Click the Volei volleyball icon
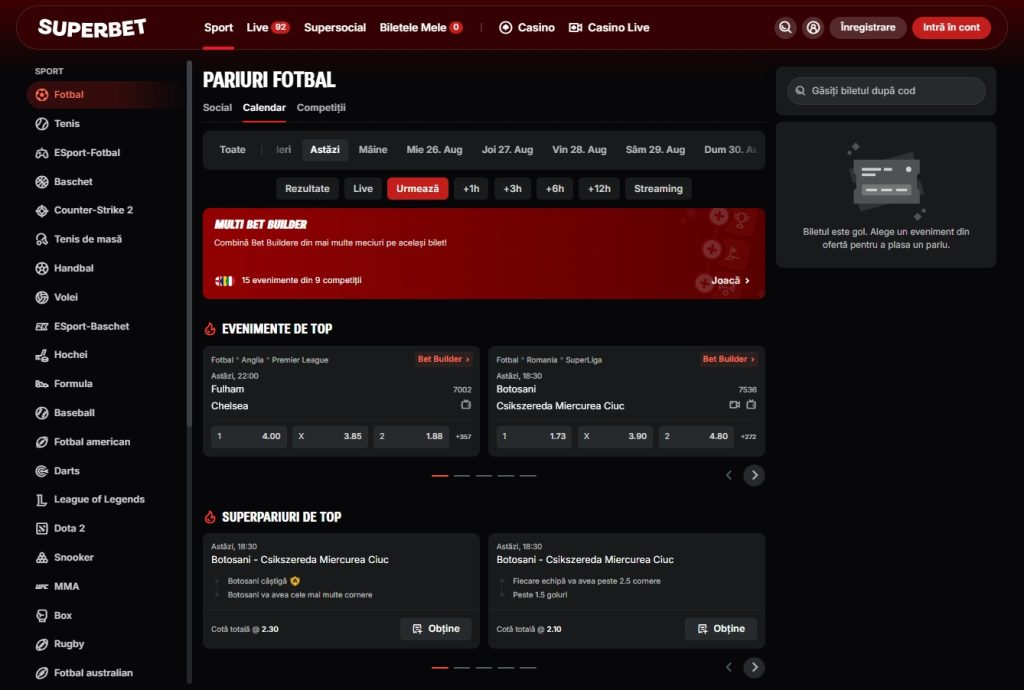 (42, 297)
